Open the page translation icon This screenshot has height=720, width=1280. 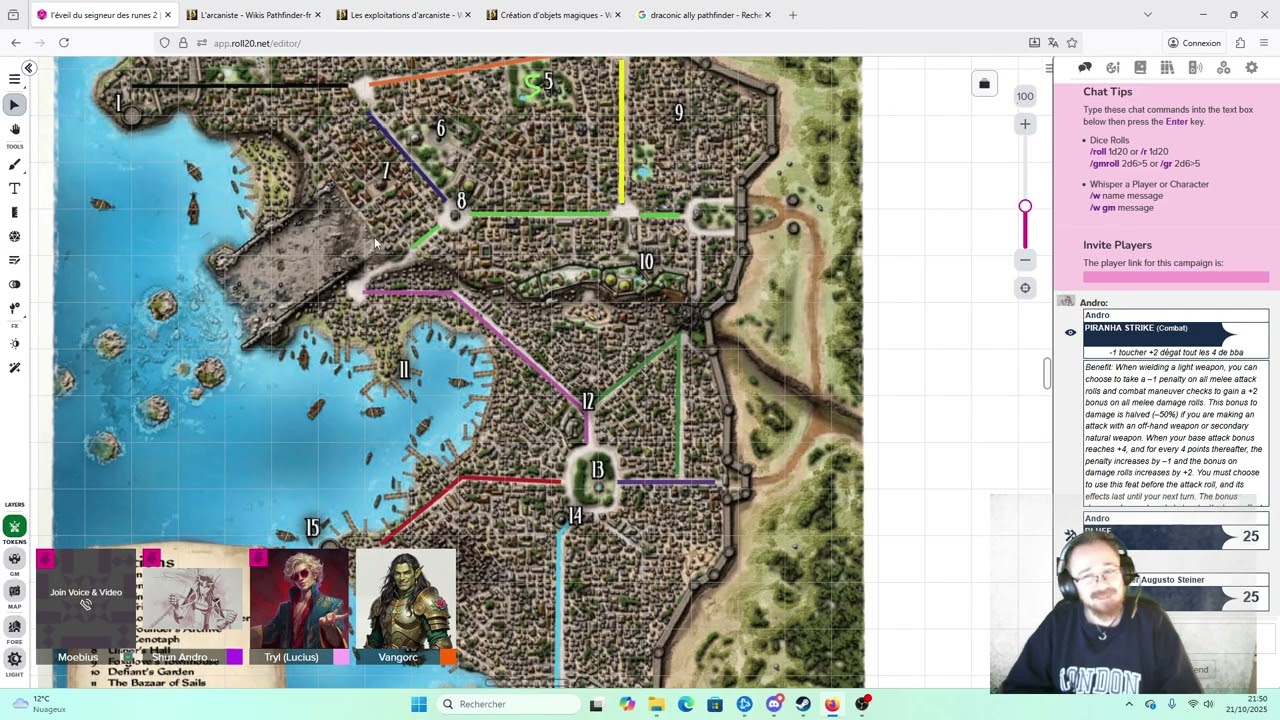point(1053,43)
